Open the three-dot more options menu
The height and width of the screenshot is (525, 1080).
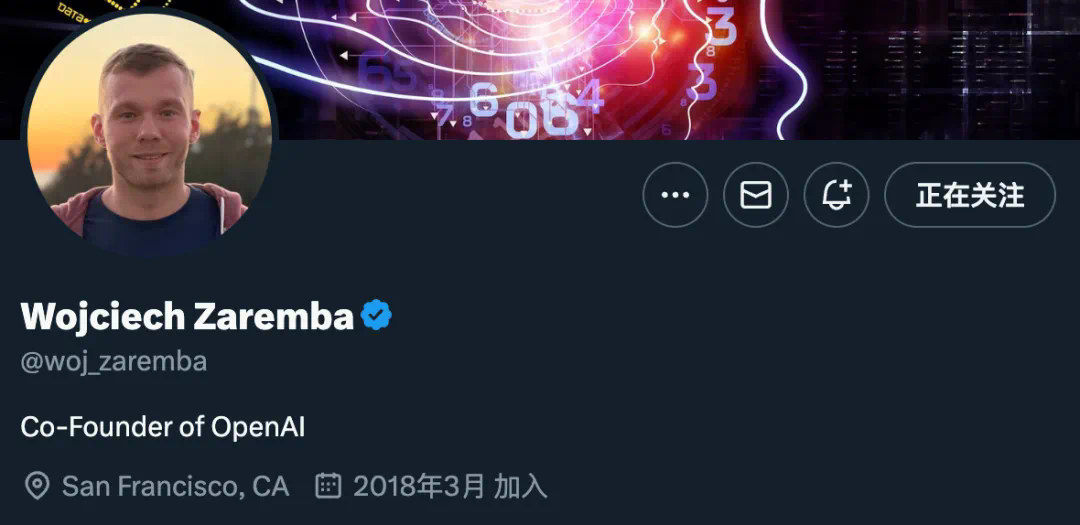(675, 195)
